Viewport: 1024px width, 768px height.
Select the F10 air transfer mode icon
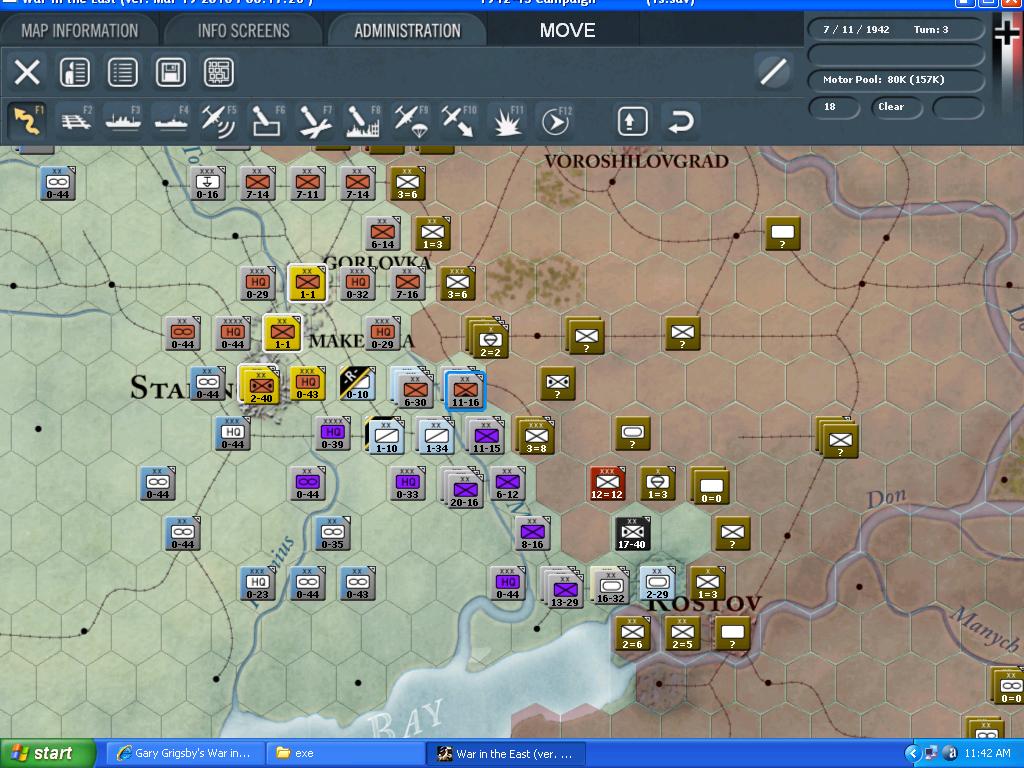coord(459,121)
